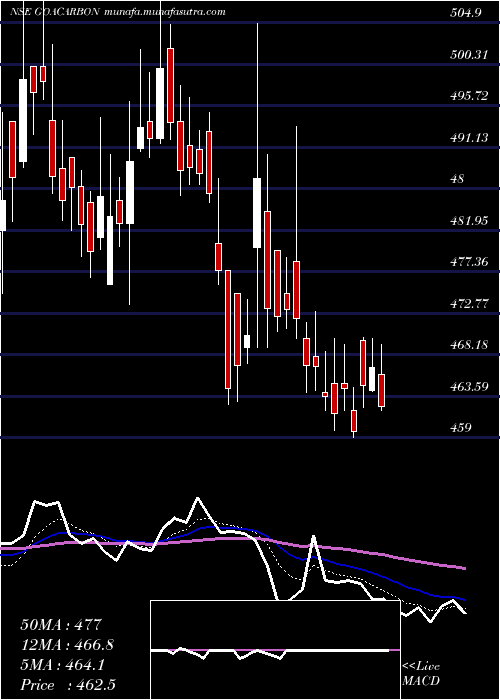Click the 12MA : 466.8 reading

(67, 645)
